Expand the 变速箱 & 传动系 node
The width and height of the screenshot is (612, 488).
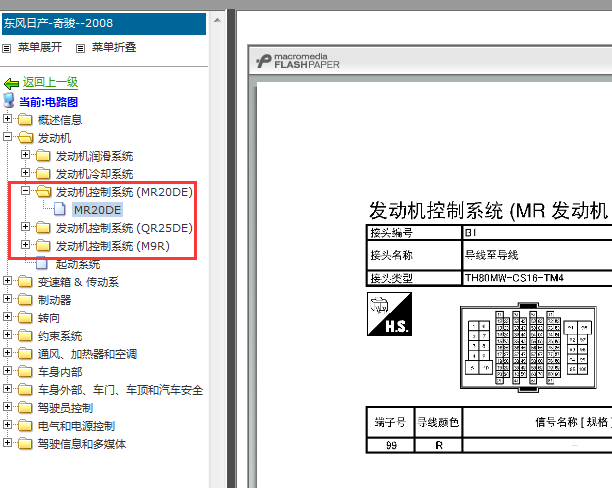pyautogui.click(x=7, y=280)
